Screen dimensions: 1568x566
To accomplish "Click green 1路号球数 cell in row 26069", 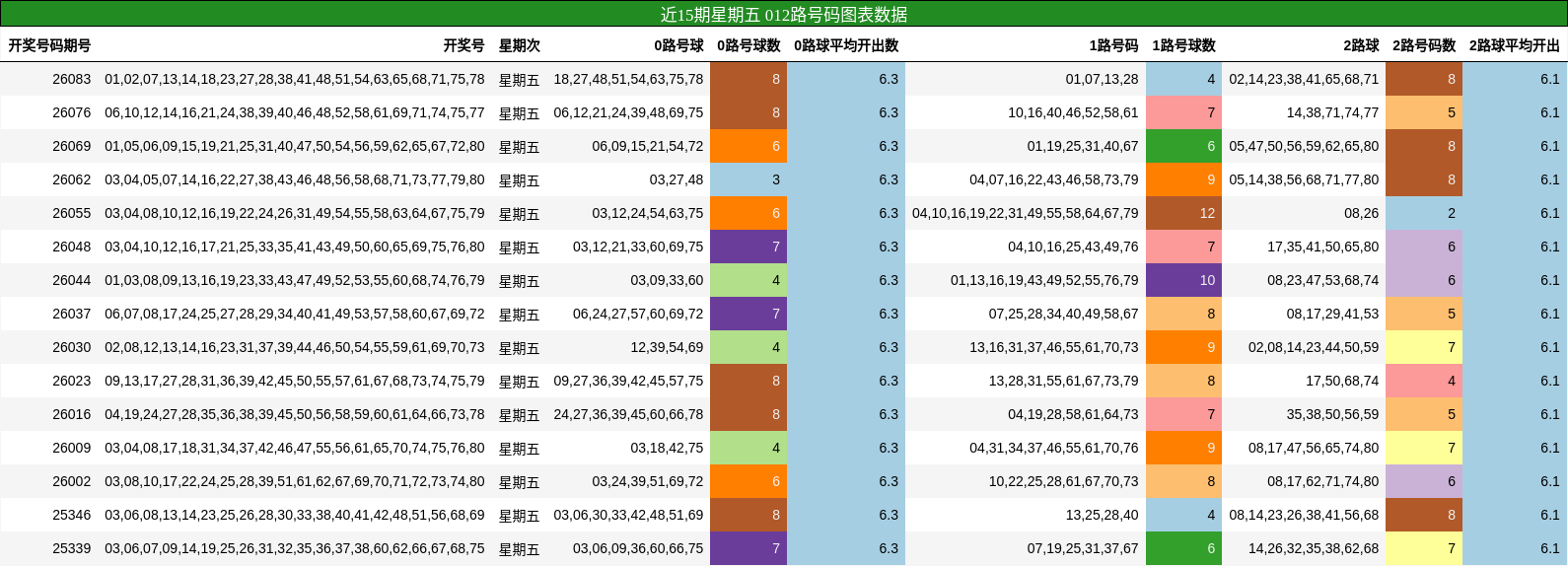I will (1183, 146).
